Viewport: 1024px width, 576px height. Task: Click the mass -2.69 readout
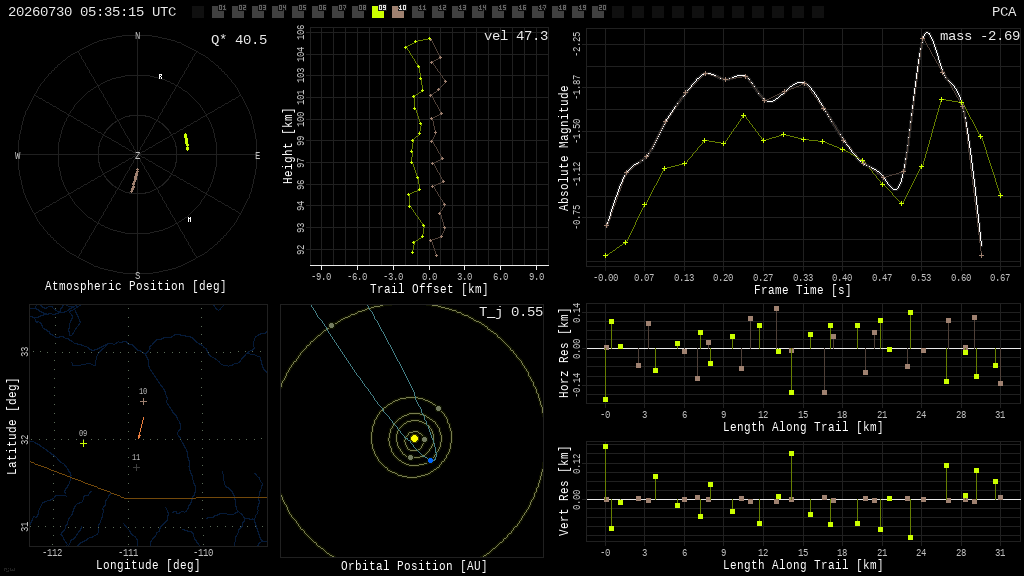coord(980,36)
